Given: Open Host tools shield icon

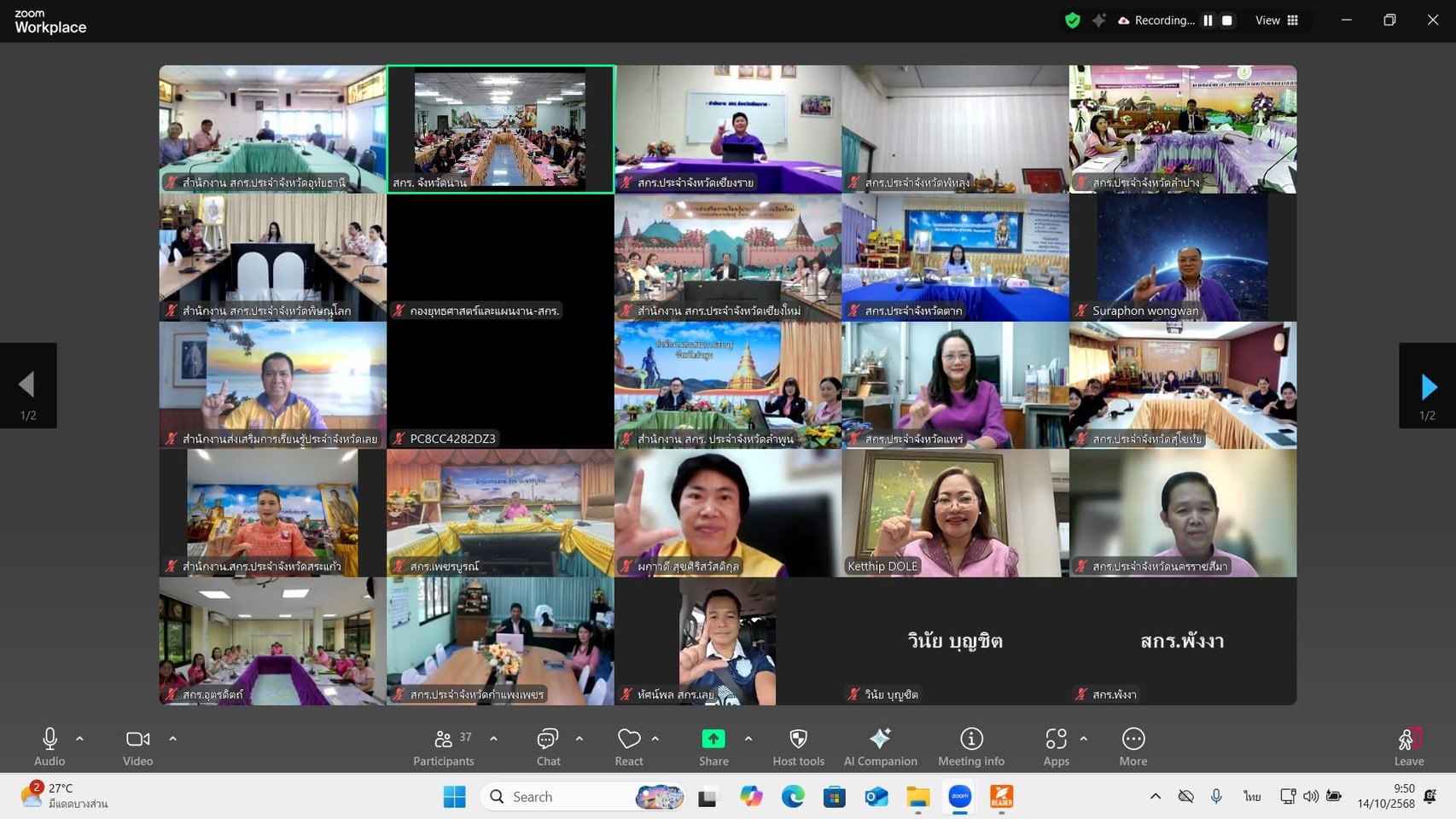Looking at the screenshot, I should pos(798,746).
